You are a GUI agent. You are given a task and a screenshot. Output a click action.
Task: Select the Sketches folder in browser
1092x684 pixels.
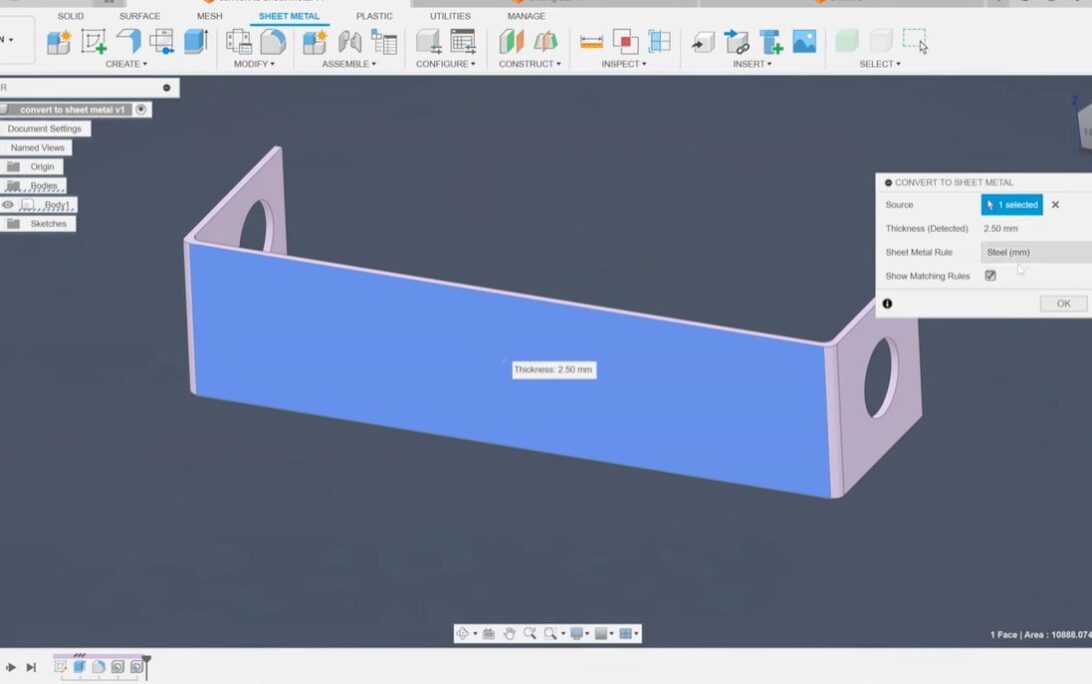47,224
